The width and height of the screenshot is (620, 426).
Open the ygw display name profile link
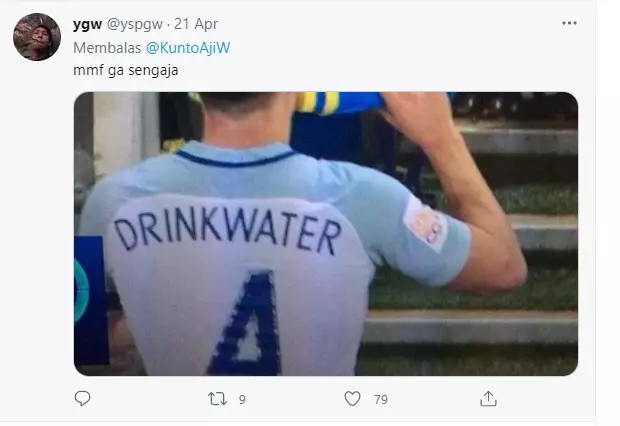pyautogui.click(x=87, y=24)
